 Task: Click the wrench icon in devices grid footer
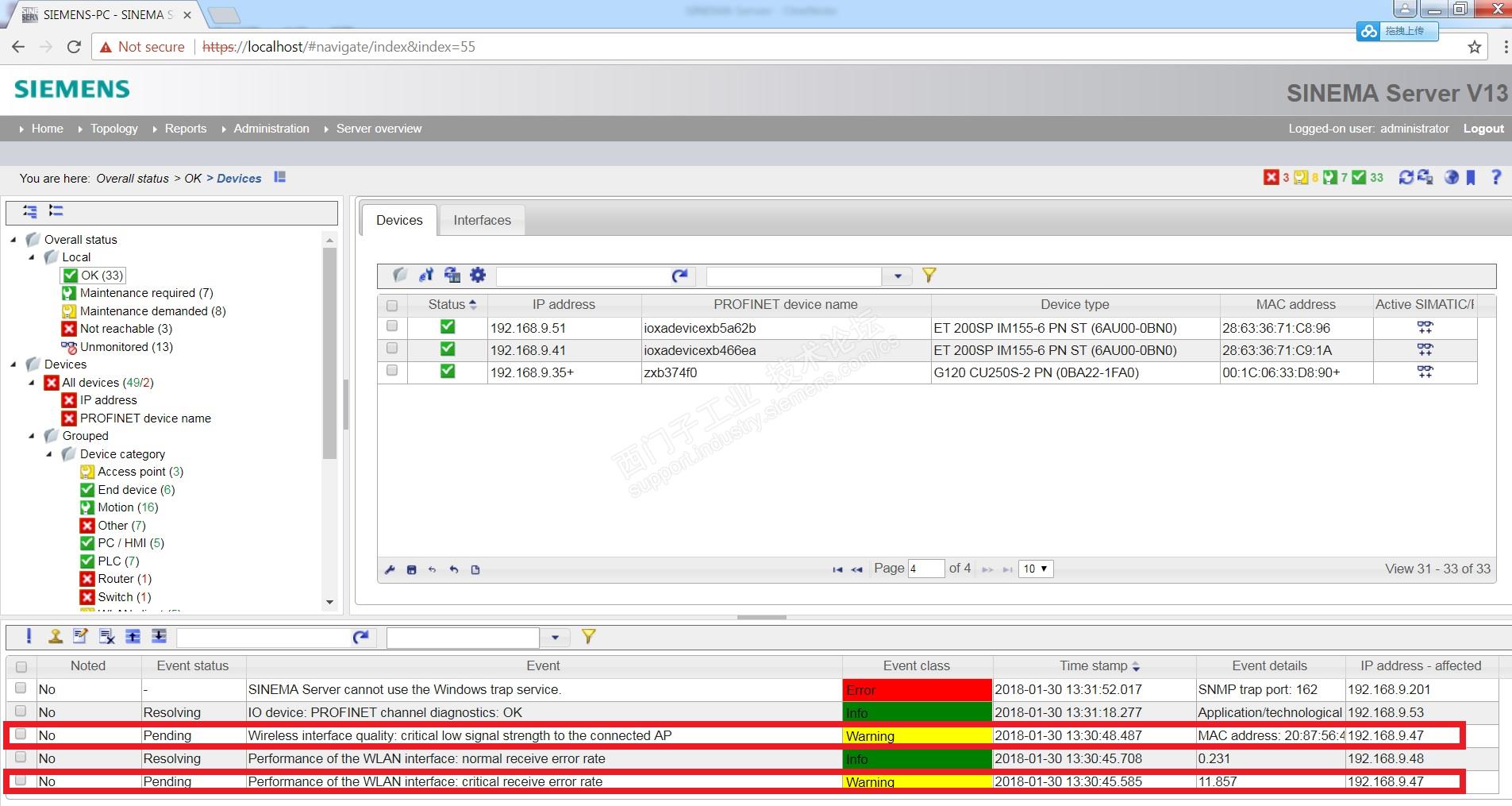(390, 569)
